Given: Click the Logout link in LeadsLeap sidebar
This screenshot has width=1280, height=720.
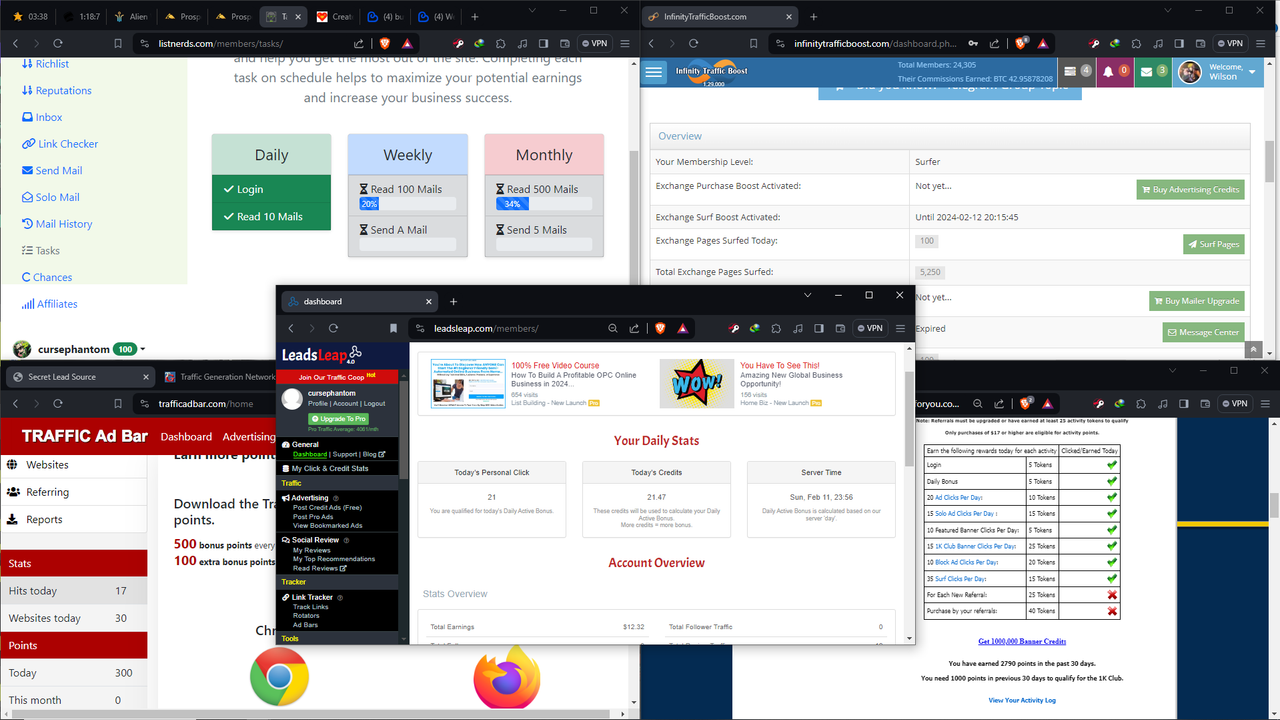Looking at the screenshot, I should pos(374,404).
